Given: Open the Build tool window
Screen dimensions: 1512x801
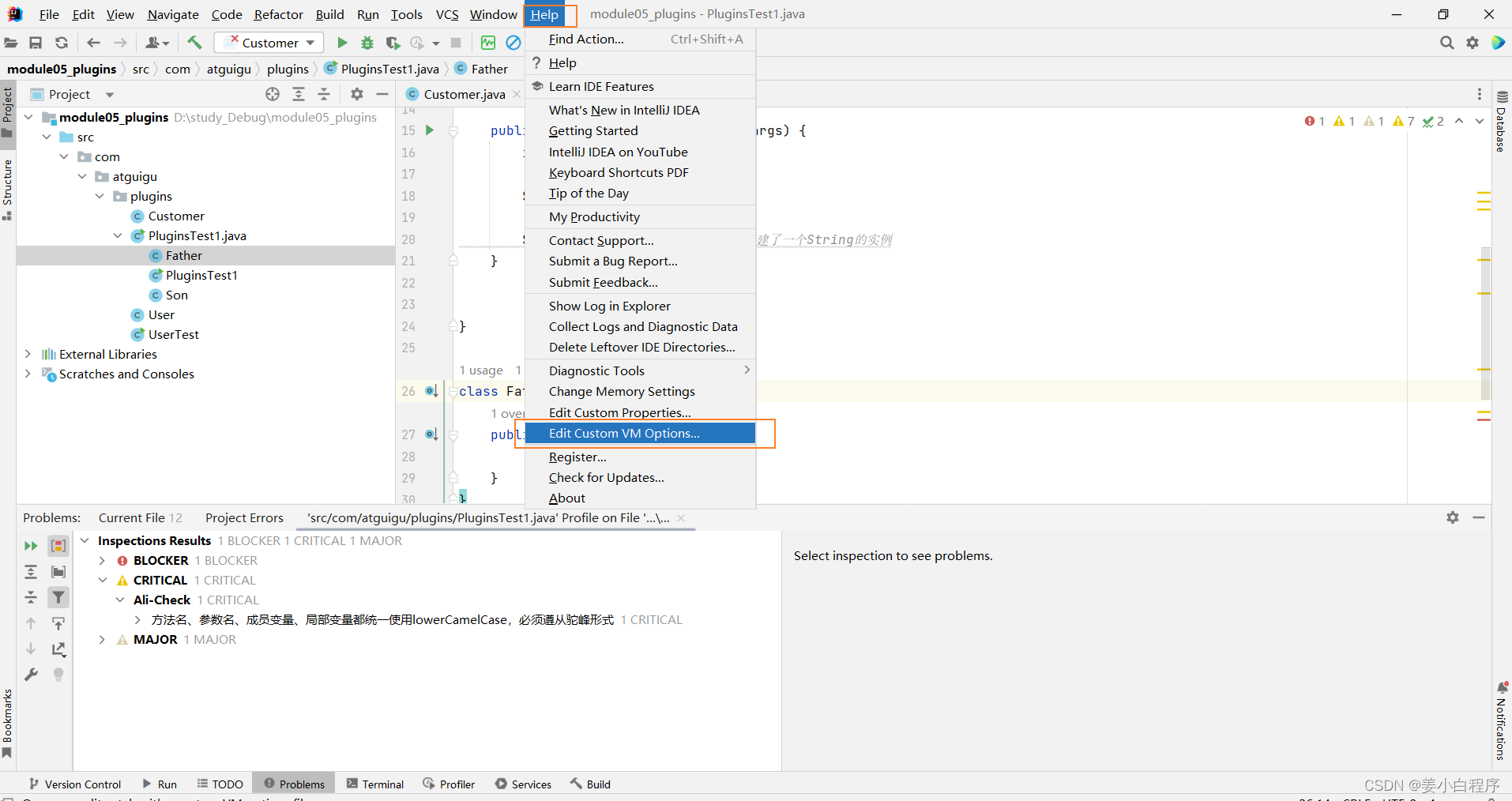Looking at the screenshot, I should tap(591, 784).
